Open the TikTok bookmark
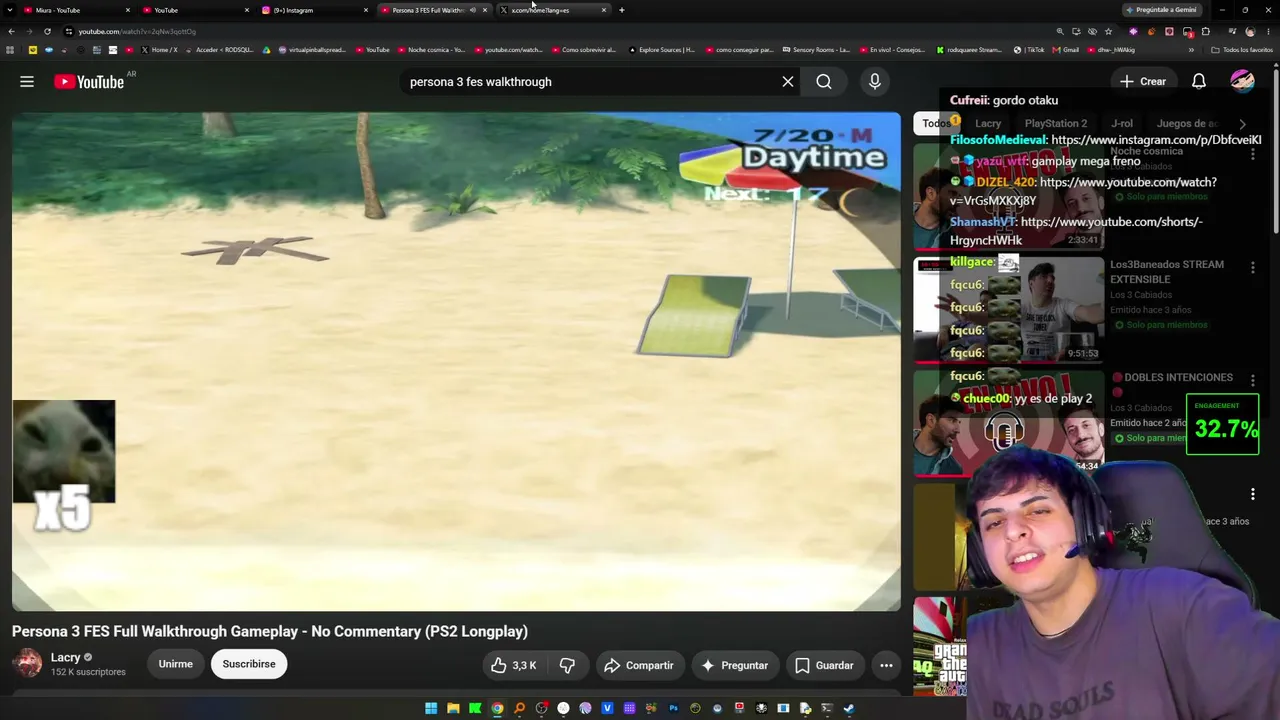 pyautogui.click(x=1029, y=50)
